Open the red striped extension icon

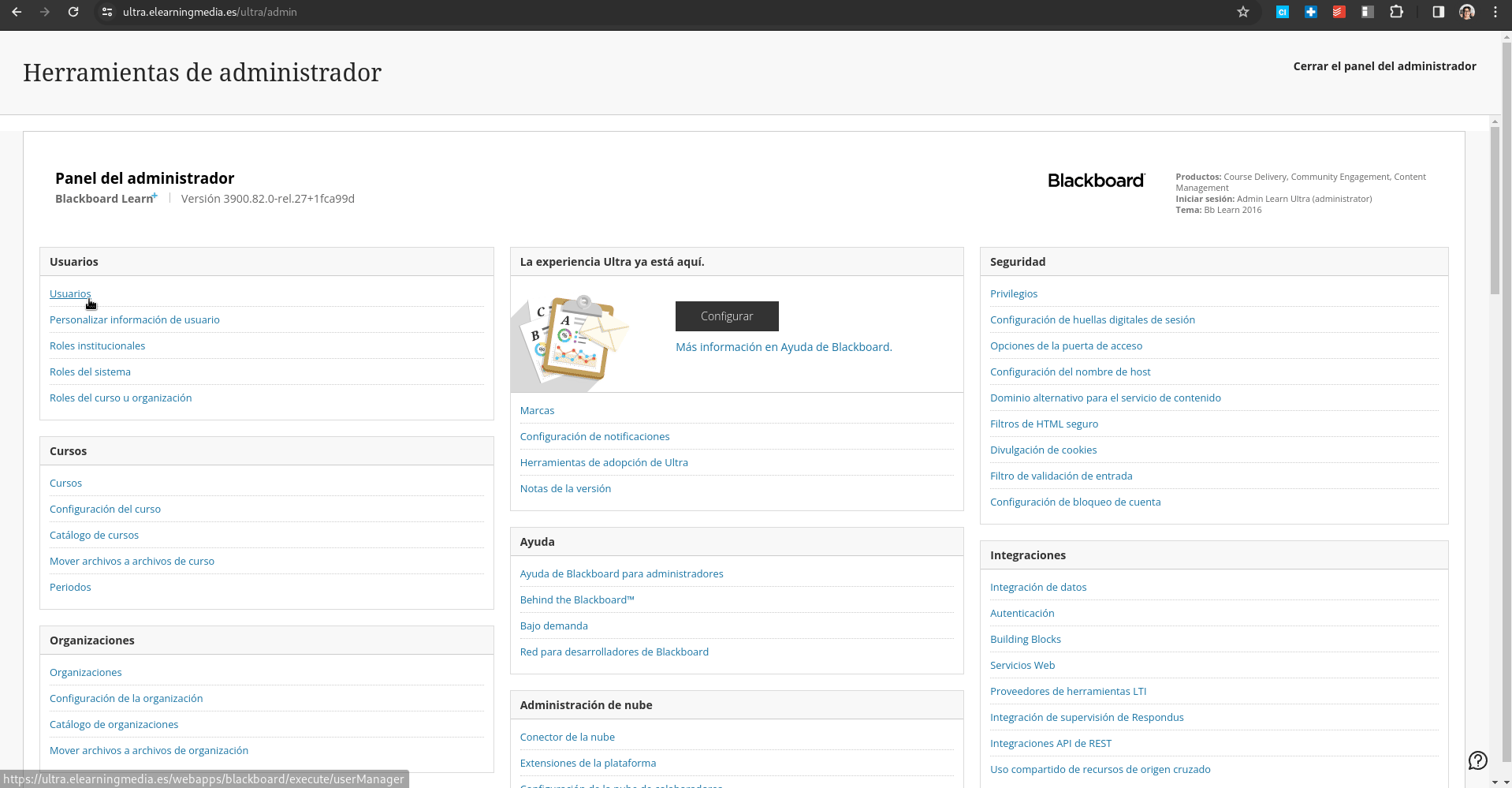coord(1339,12)
